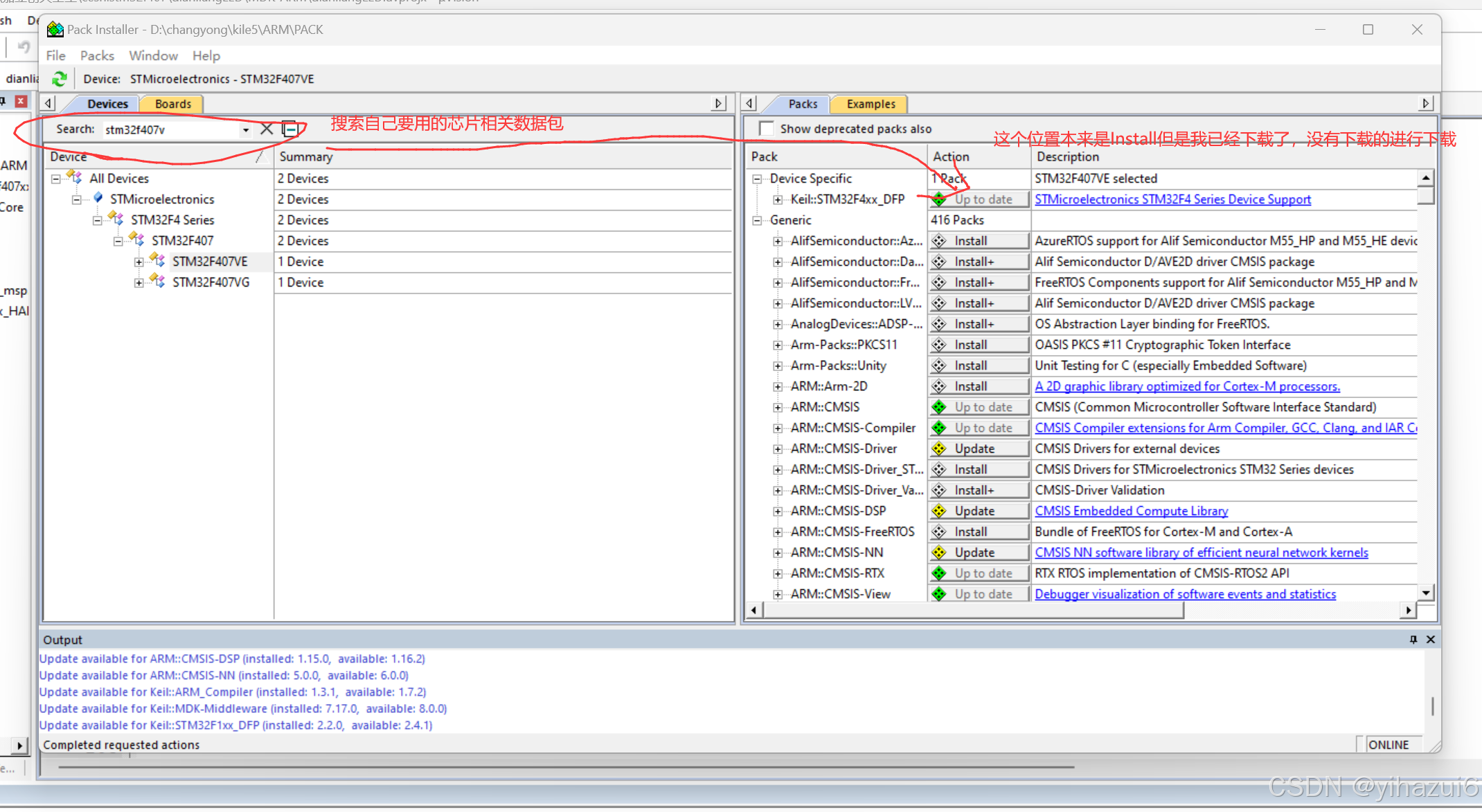Open Debugger visualization of software events link

click(x=1185, y=594)
